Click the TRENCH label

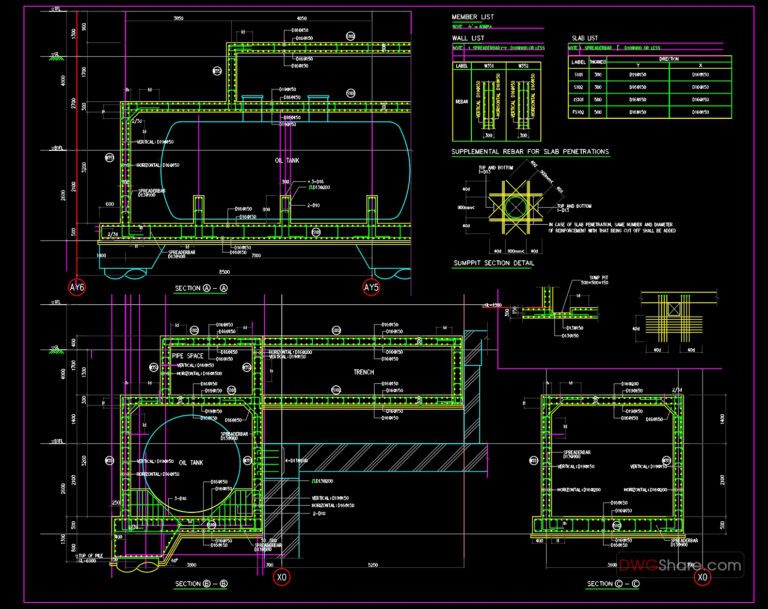[x=364, y=372]
